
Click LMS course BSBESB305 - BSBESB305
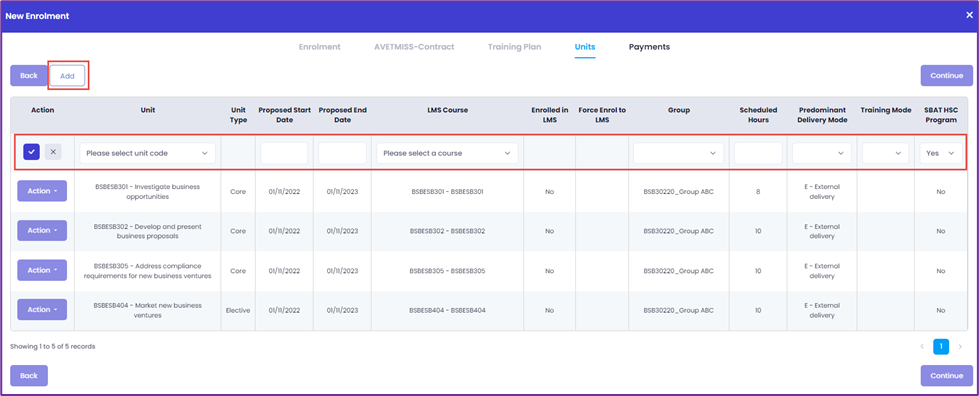pos(447,270)
